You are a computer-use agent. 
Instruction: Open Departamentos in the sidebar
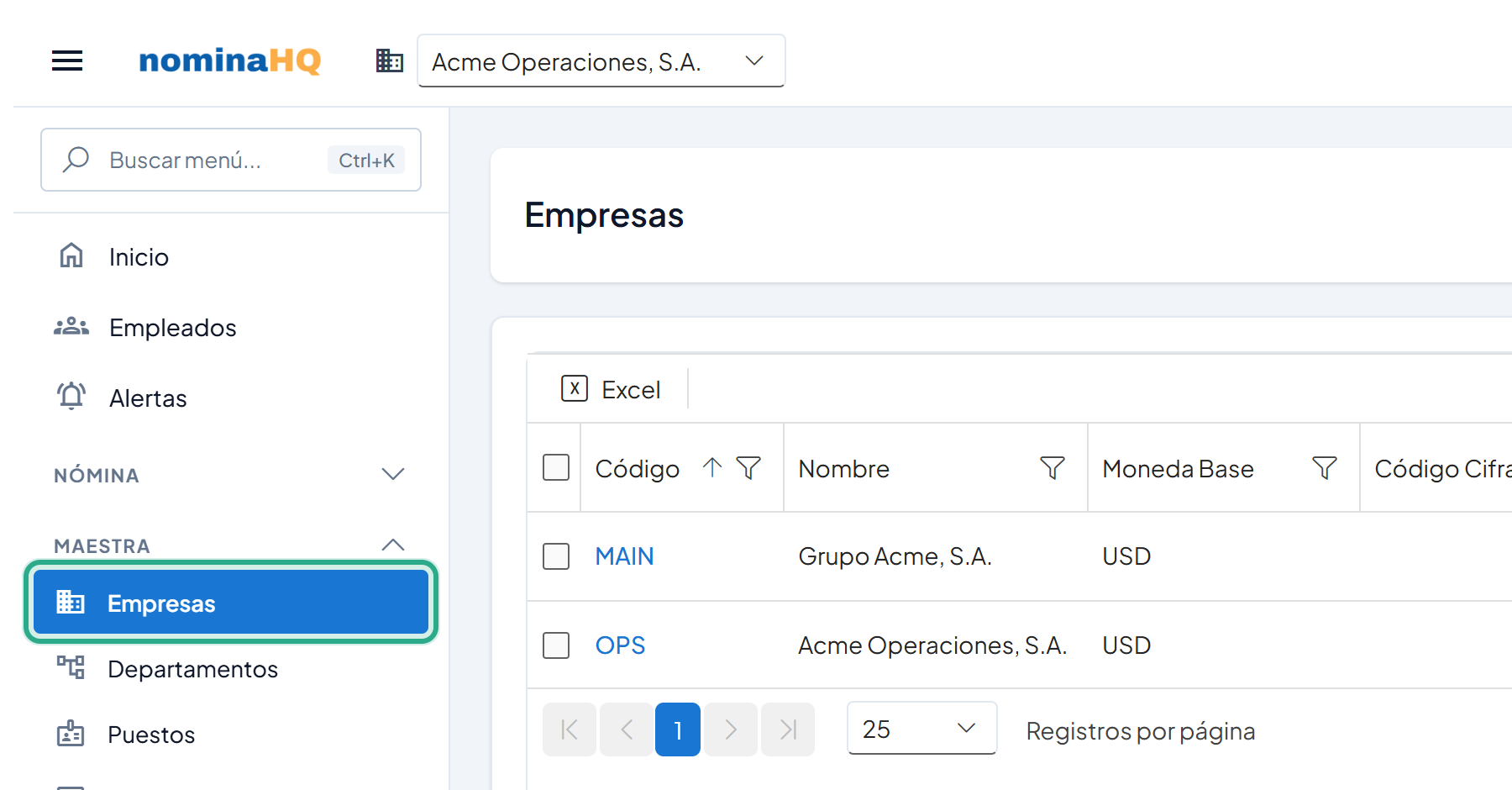tap(231, 669)
